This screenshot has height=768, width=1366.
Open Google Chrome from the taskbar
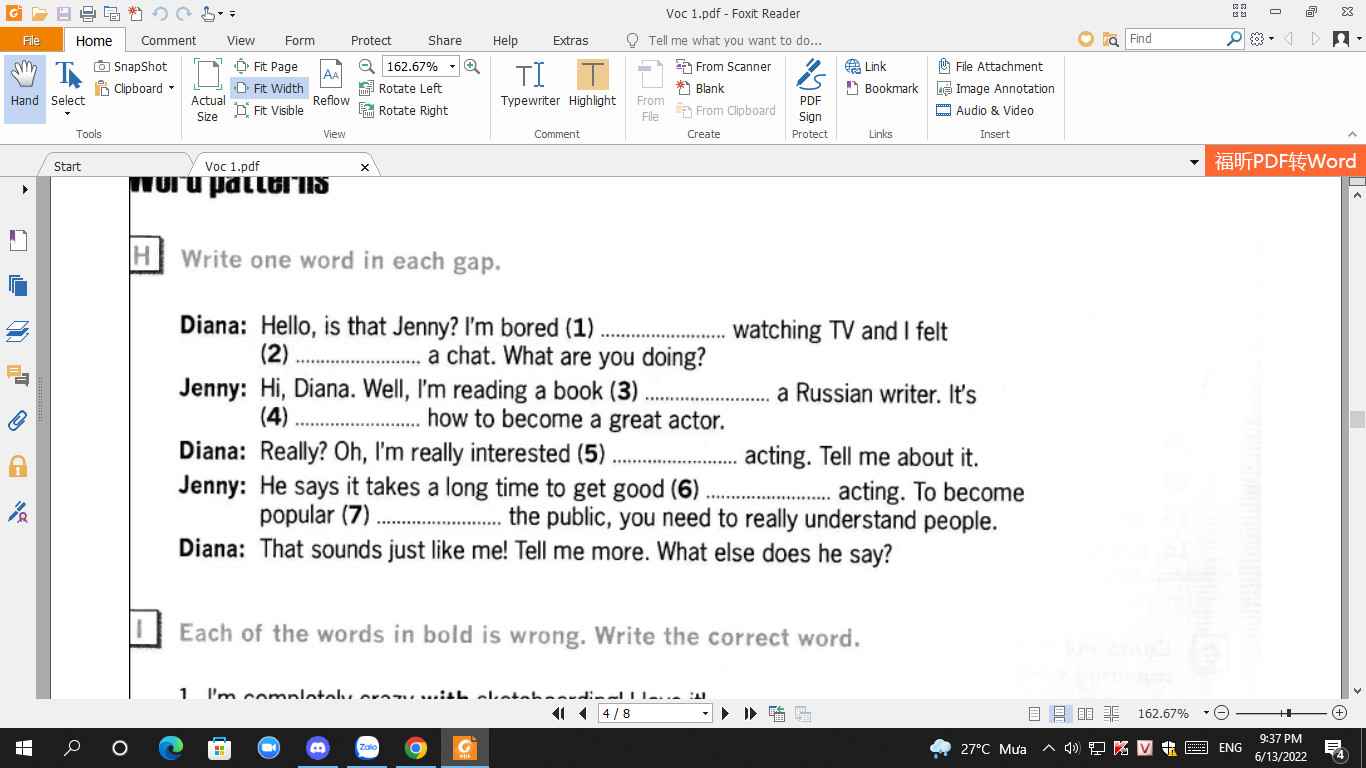click(416, 748)
